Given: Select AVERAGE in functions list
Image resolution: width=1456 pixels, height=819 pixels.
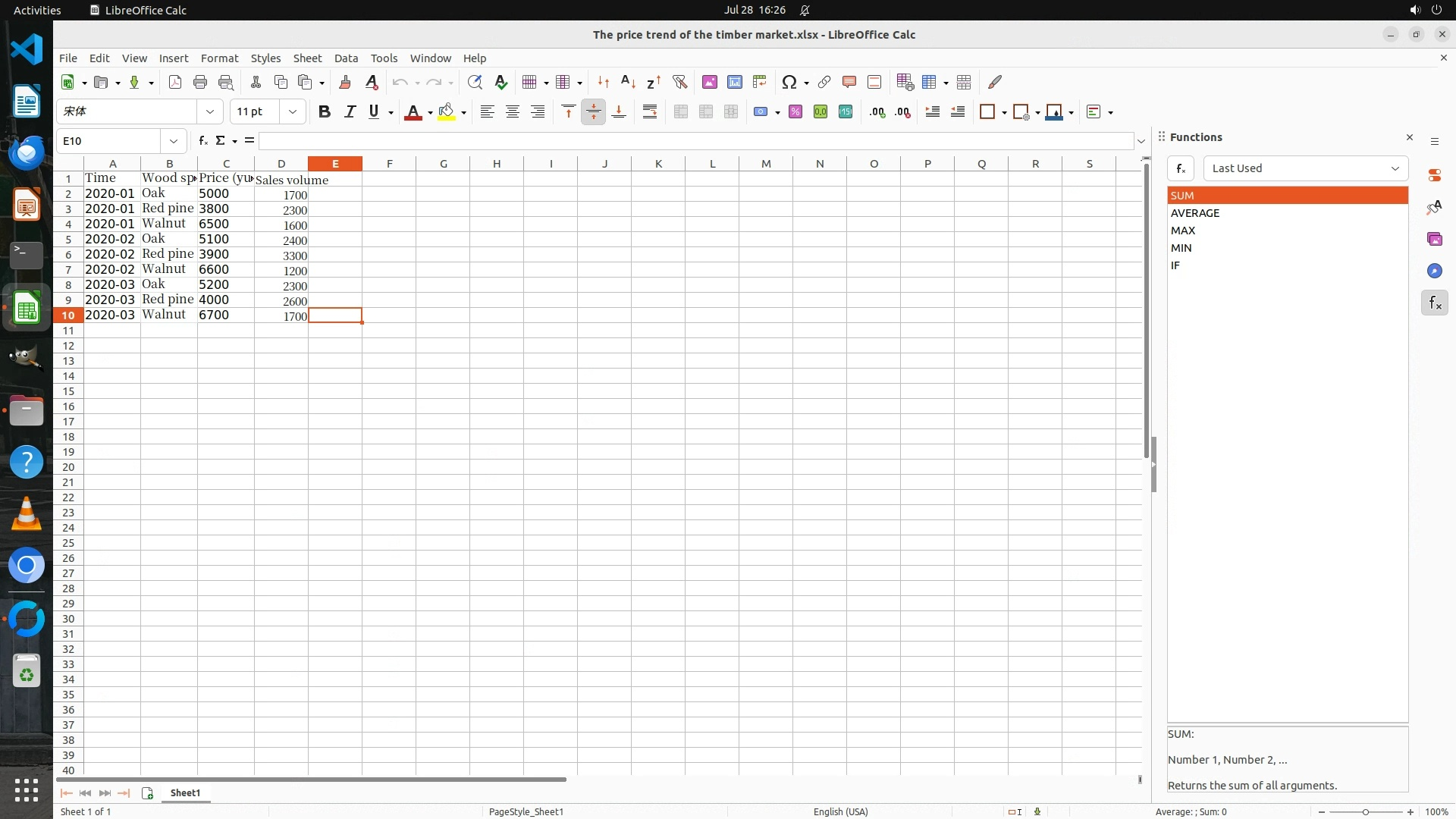Looking at the screenshot, I should [1195, 213].
